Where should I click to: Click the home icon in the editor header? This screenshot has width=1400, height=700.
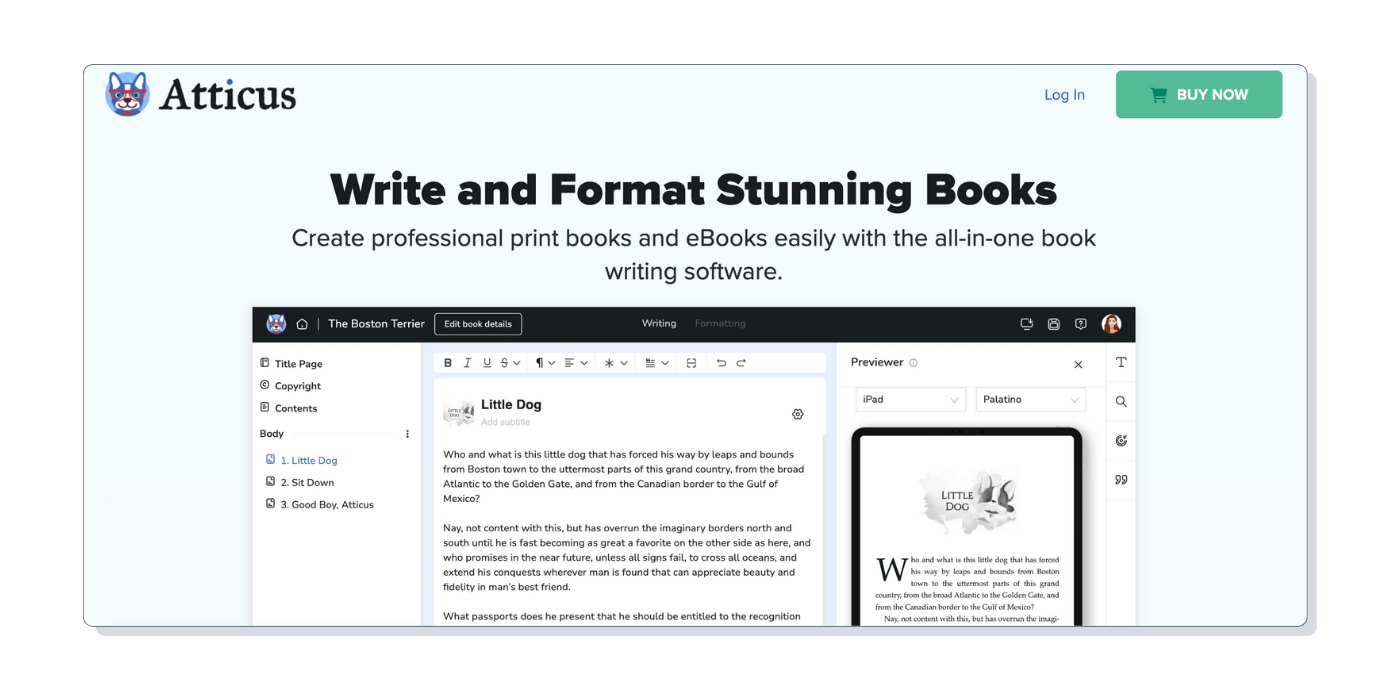302,324
